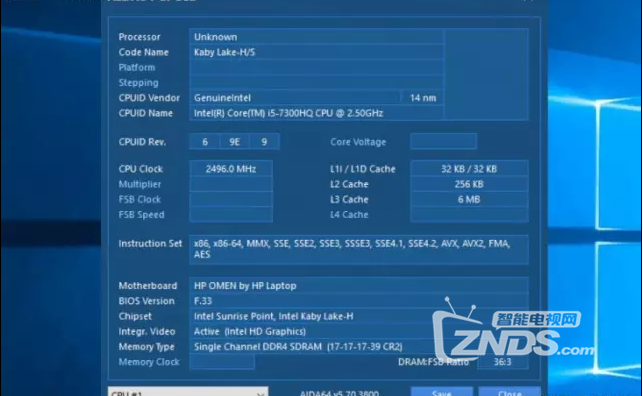Select the Memory Type label
643x396 pixels.
click(146, 347)
